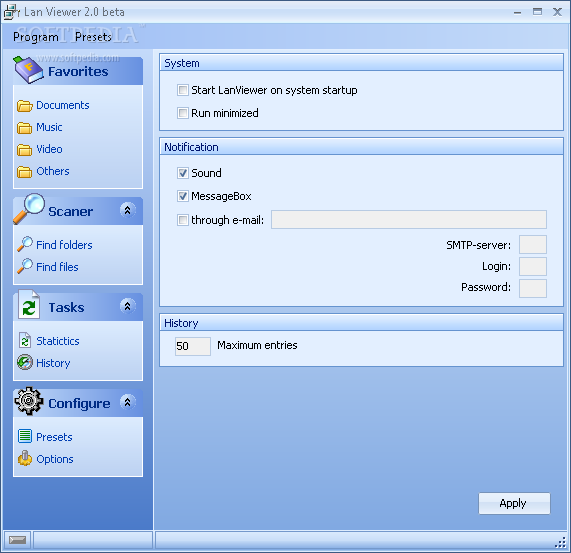This screenshot has height=553, width=571.
Task: Click the Maximum entries label
Action: pyautogui.click(x=257, y=345)
